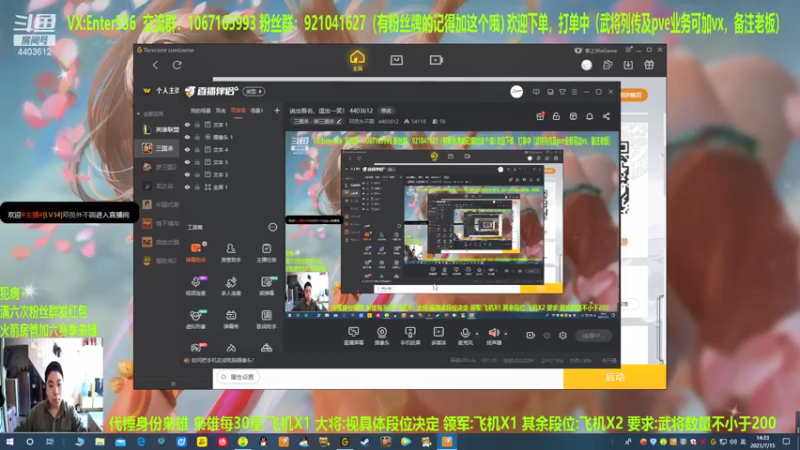This screenshot has height=450, width=800.
Task: Open the gift box icon with red badge
Action: click(540, 116)
